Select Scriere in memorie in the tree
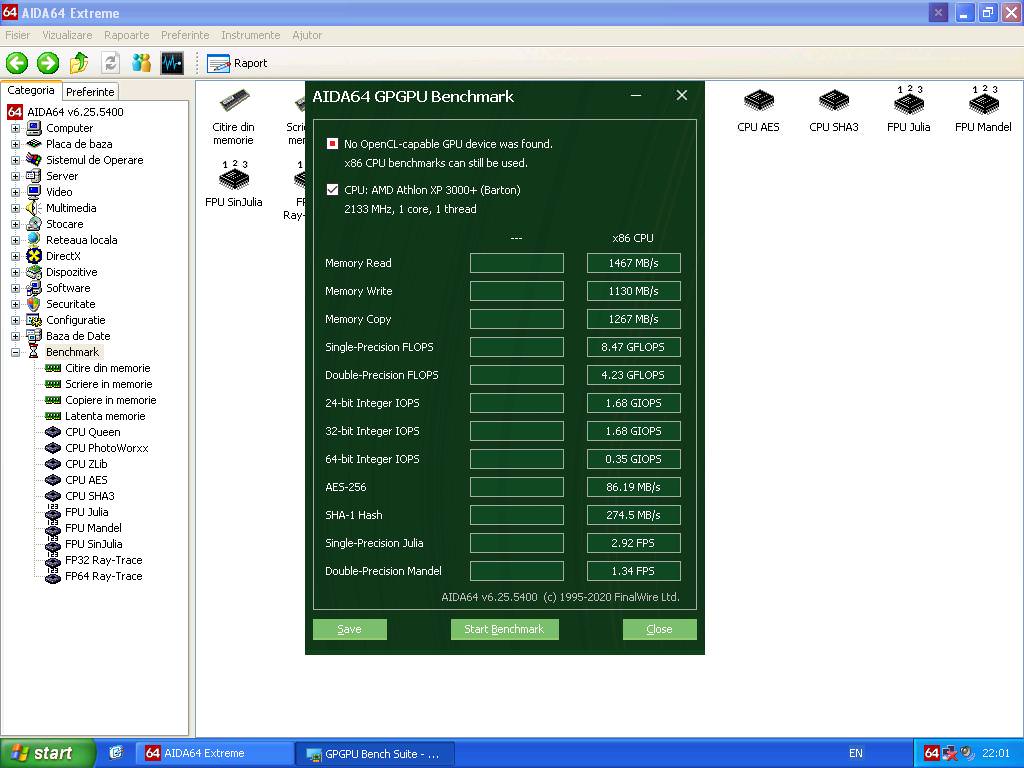The height and width of the screenshot is (768, 1024). click(x=108, y=384)
